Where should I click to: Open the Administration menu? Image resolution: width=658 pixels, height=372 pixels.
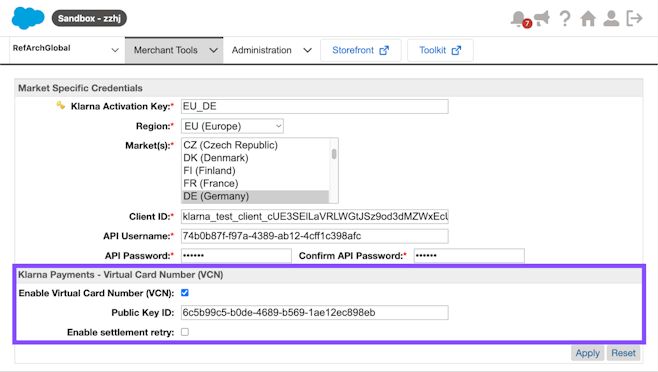(x=272, y=50)
